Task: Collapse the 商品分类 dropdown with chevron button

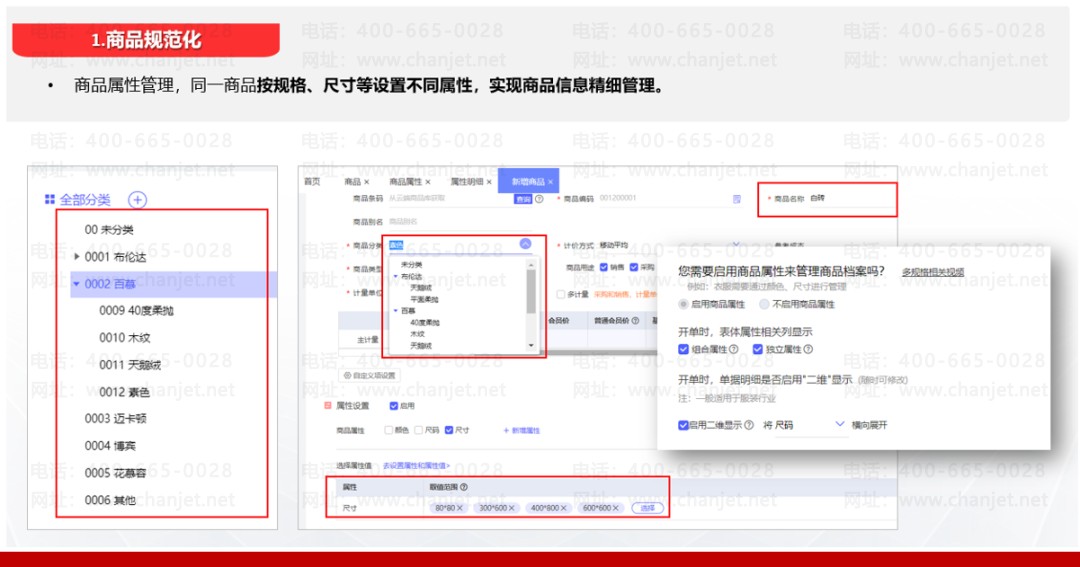Action: 526,244
